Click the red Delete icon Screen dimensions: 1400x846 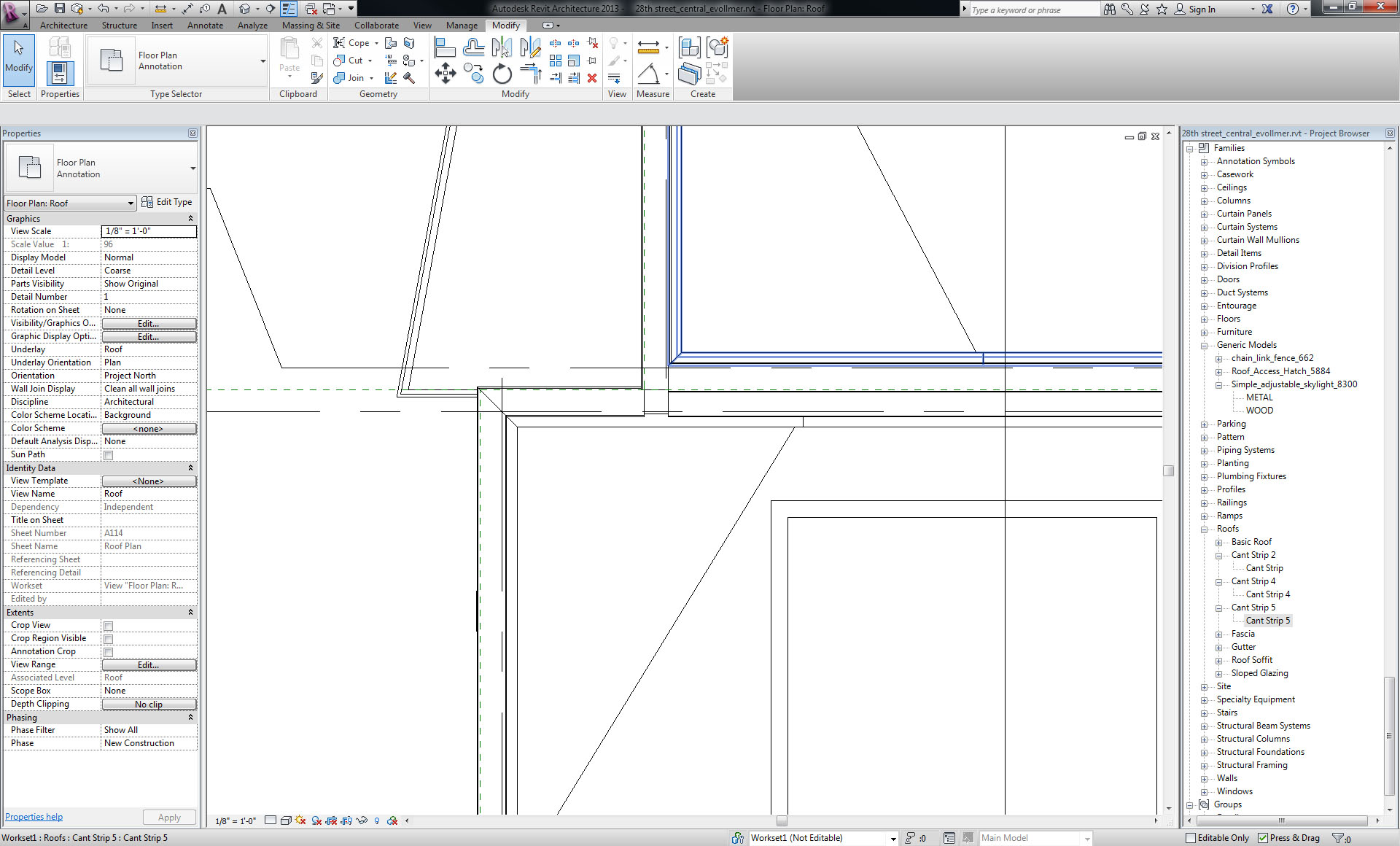point(592,78)
